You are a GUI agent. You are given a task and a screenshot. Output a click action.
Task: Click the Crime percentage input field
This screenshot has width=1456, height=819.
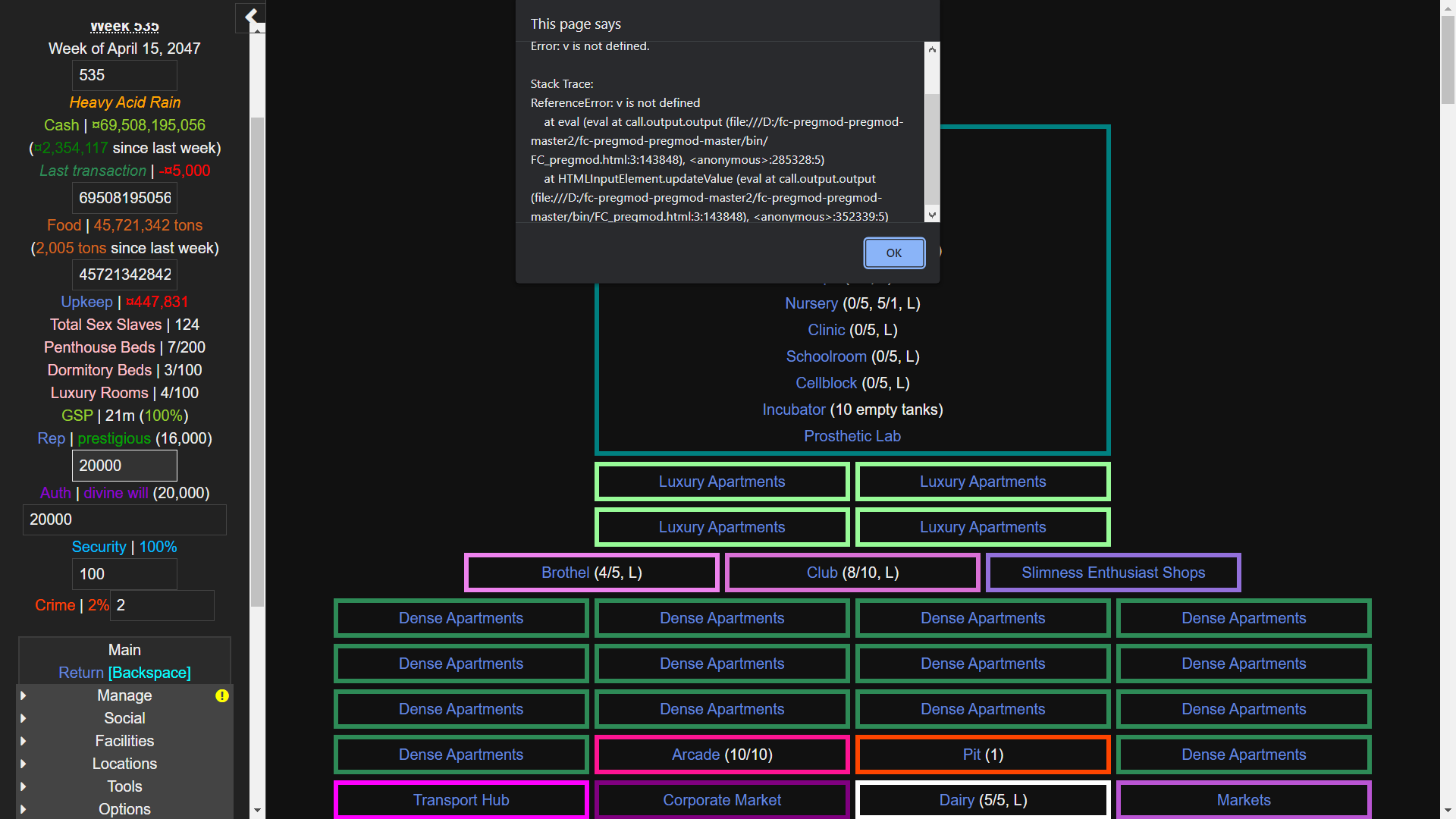click(162, 605)
